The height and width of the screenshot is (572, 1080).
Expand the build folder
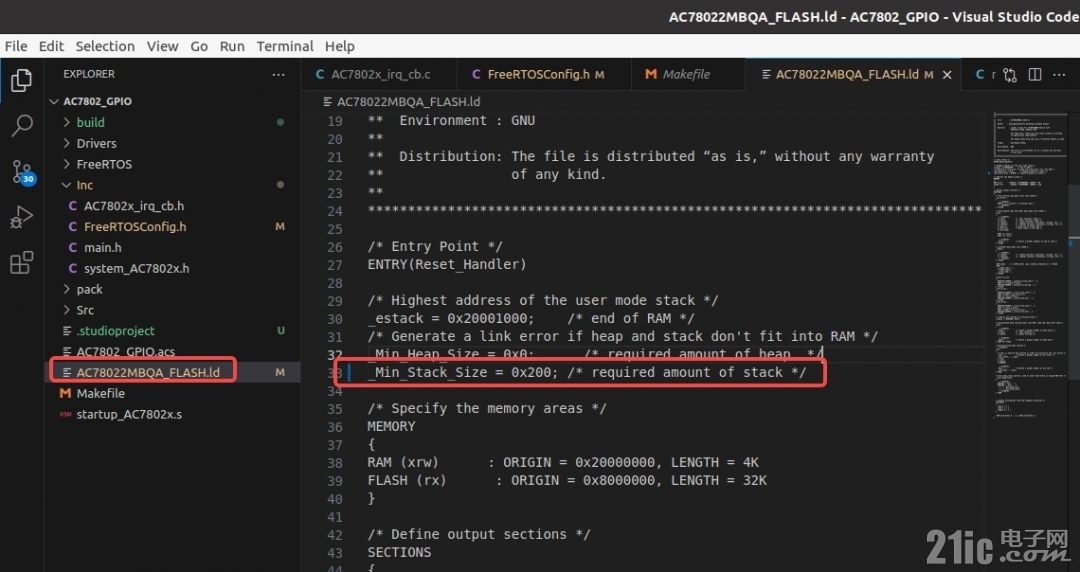(67, 123)
